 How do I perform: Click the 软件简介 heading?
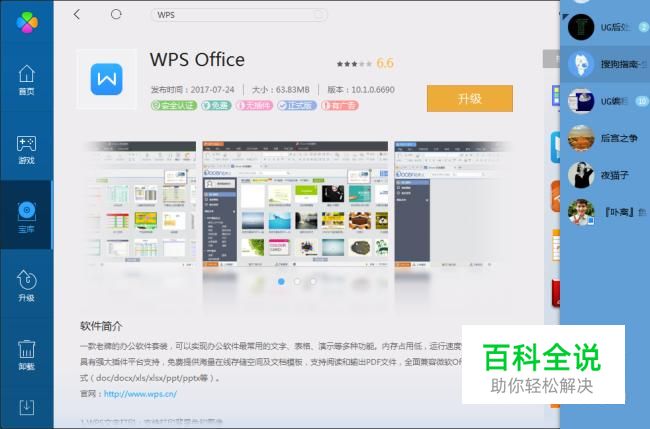pyautogui.click(x=101, y=326)
